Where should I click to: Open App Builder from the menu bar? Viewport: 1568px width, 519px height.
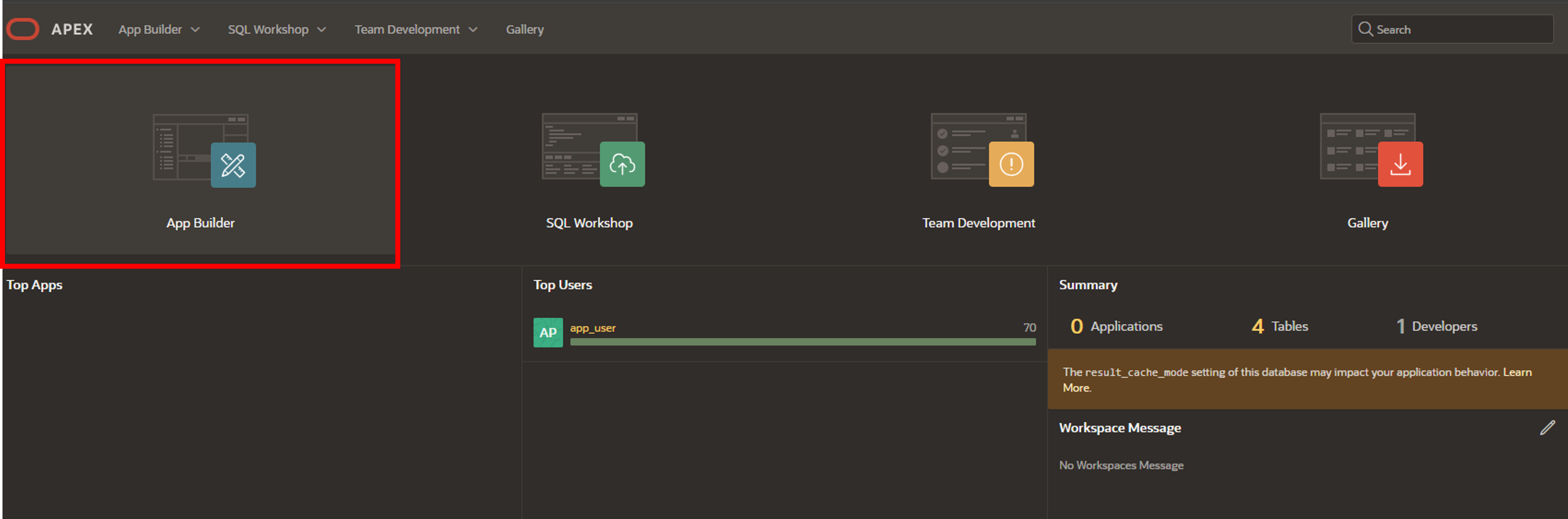pos(151,28)
